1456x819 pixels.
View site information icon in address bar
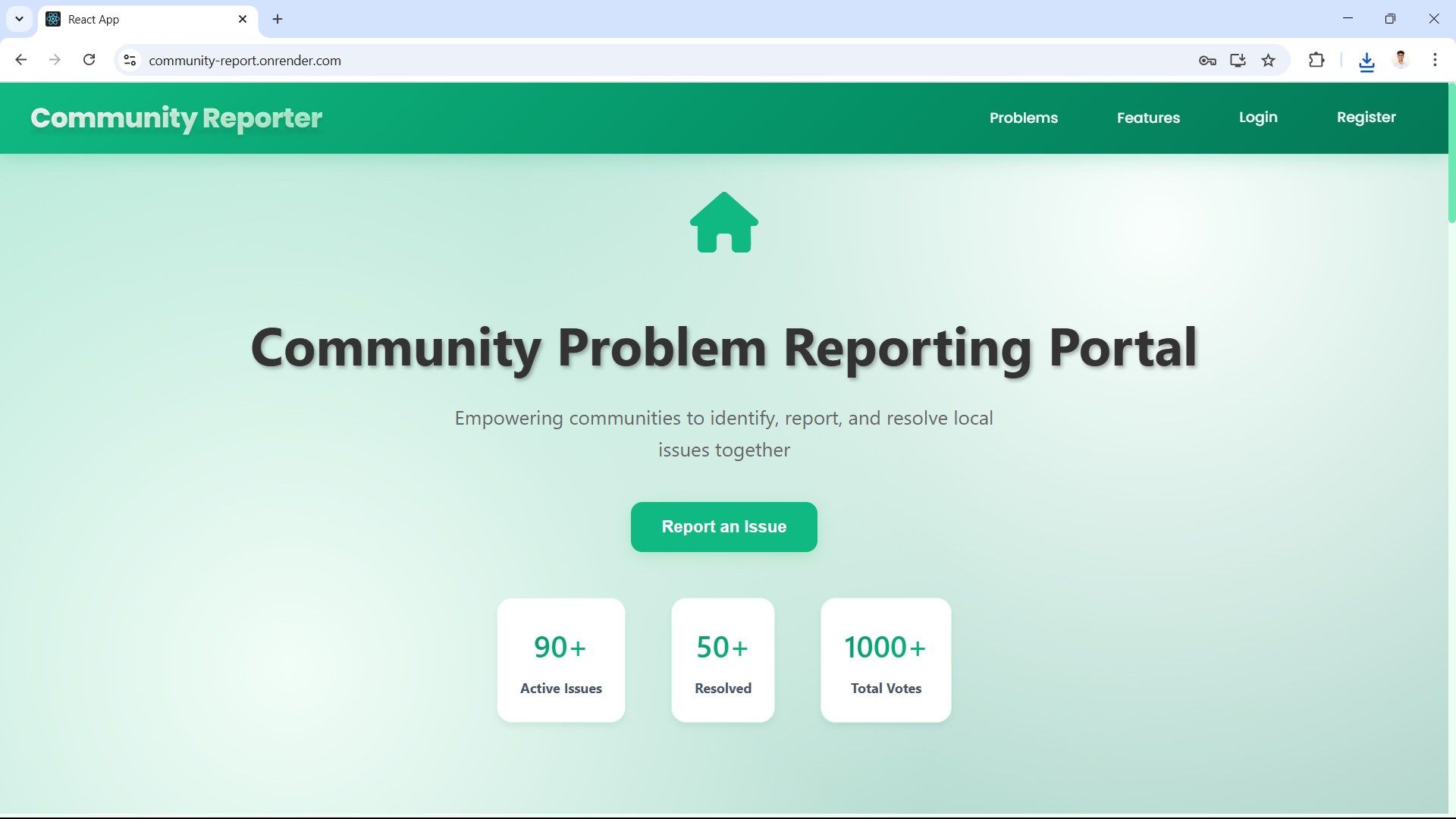click(130, 60)
